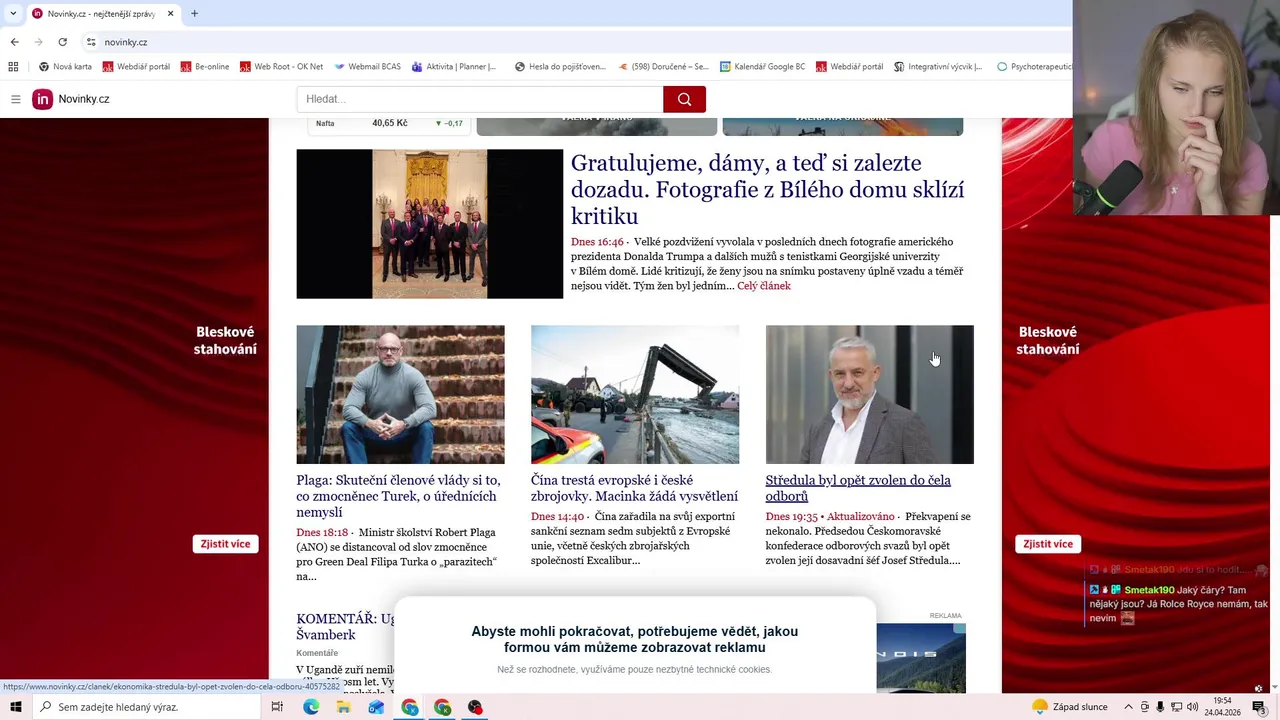The width and height of the screenshot is (1280, 720).
Task: Click the red search magnifier button
Action: 684,99
